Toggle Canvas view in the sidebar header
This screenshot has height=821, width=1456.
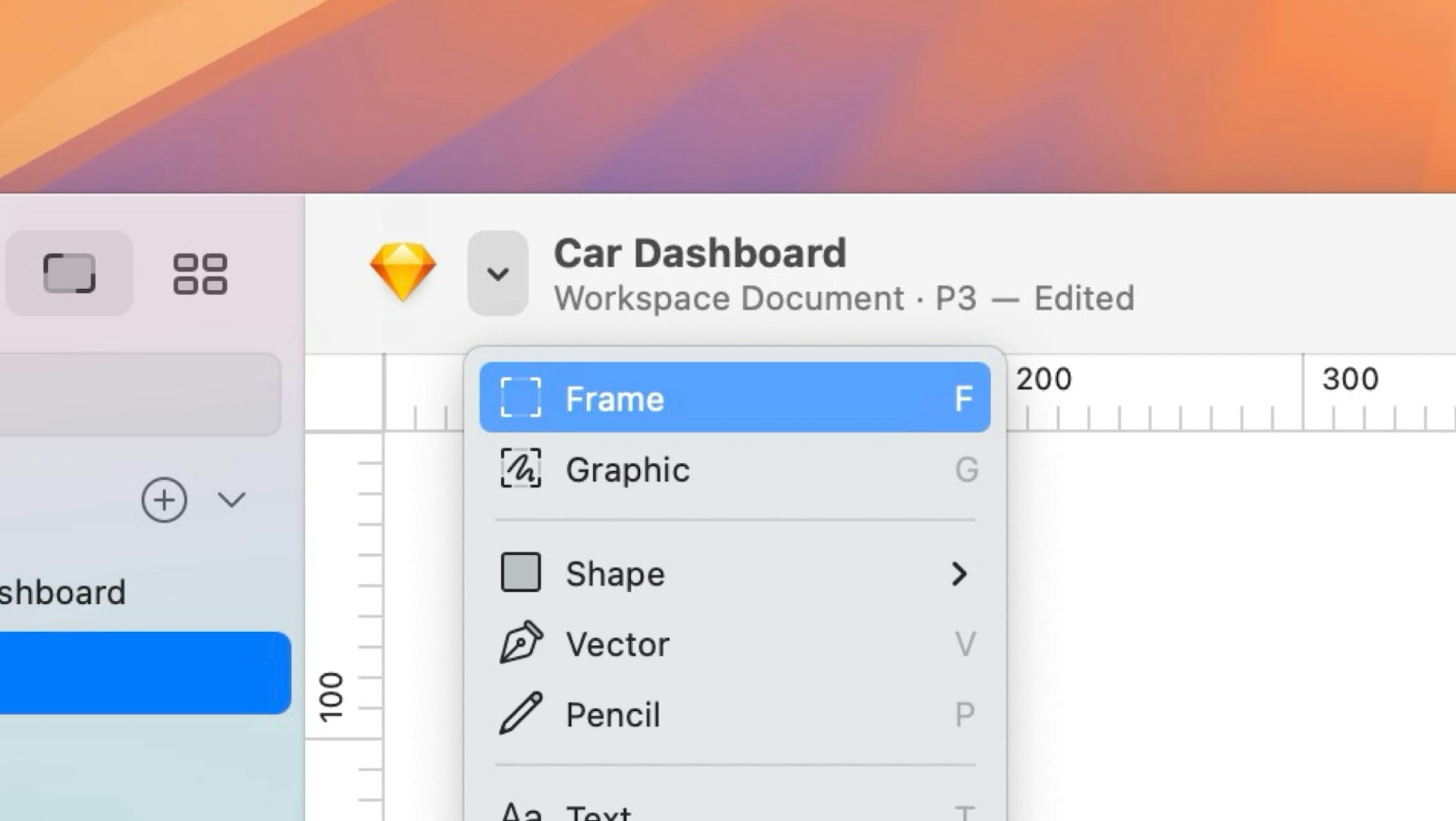(x=68, y=274)
